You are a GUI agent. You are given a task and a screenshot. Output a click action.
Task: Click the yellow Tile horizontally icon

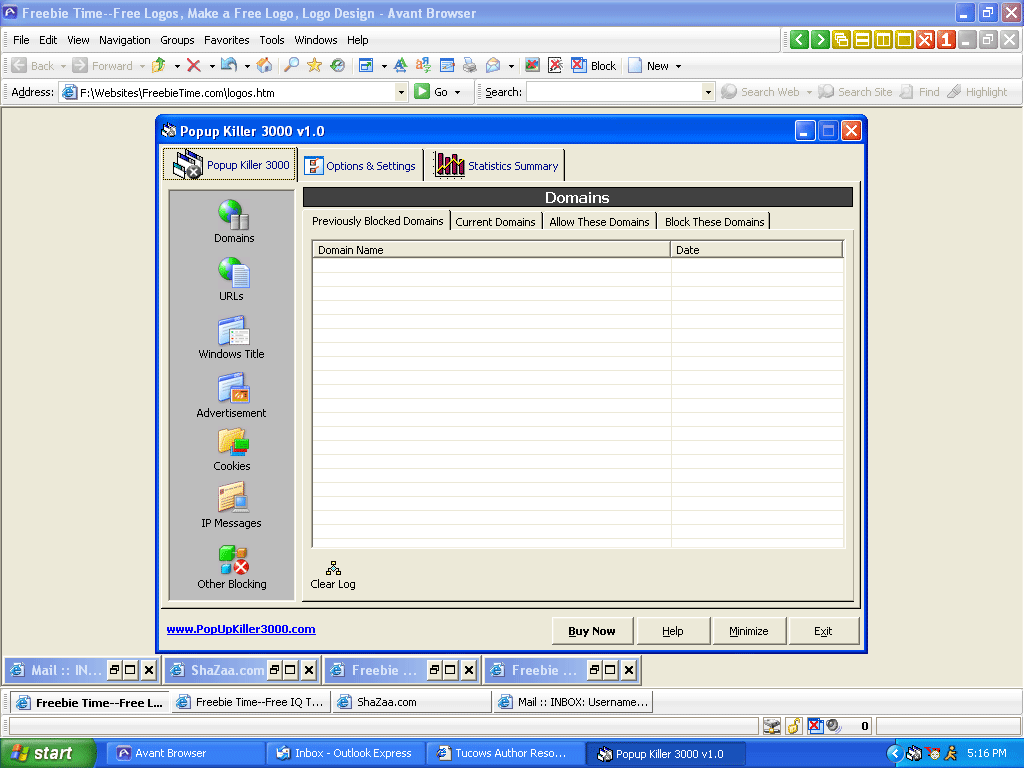[862, 40]
